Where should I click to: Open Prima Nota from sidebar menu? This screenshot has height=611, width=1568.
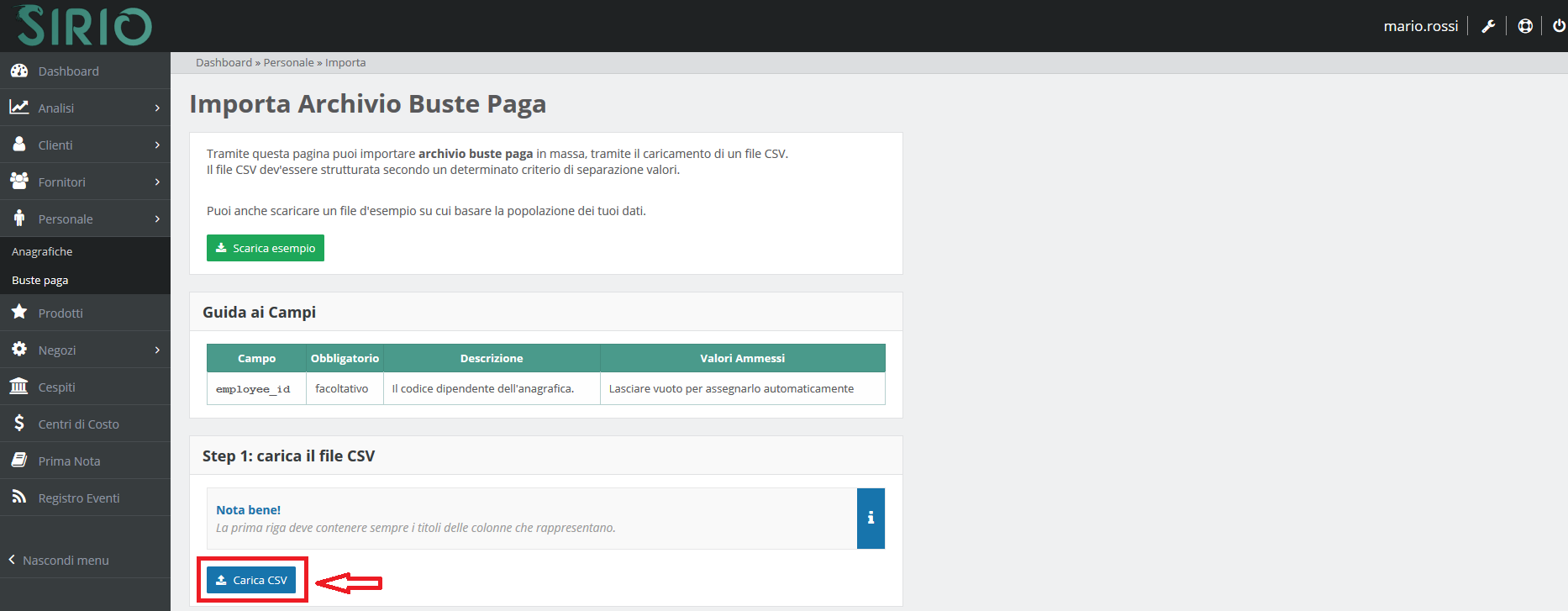69,461
